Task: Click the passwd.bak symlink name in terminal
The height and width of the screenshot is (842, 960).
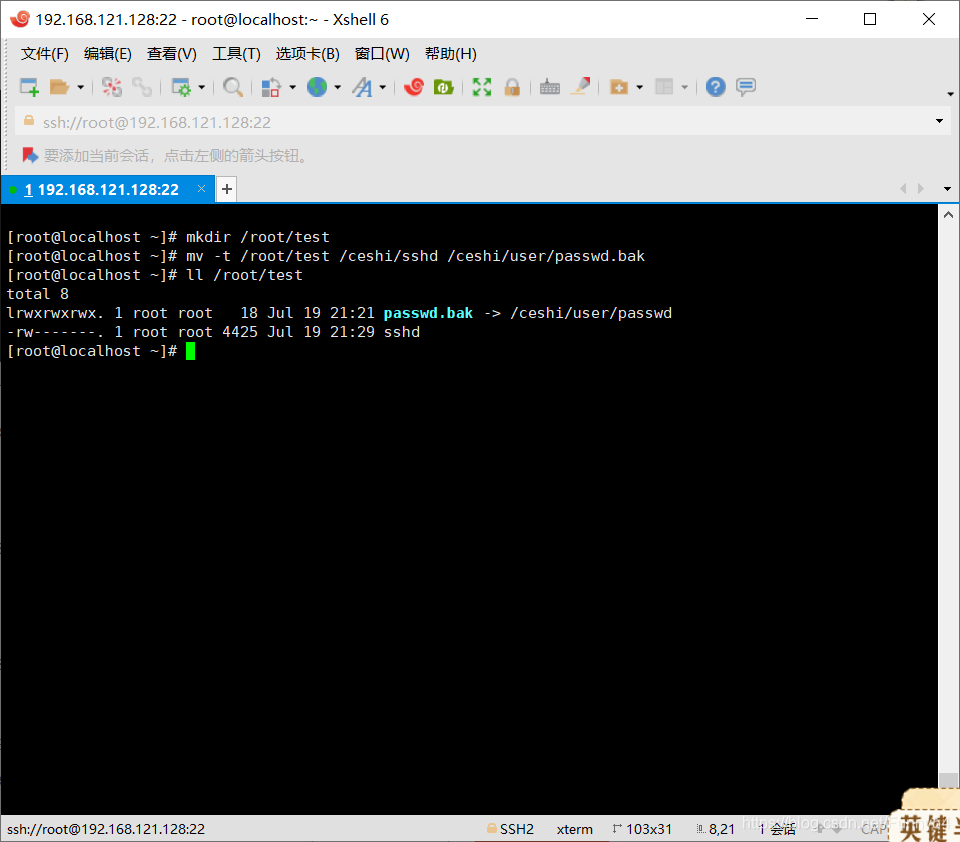Action: (x=428, y=313)
